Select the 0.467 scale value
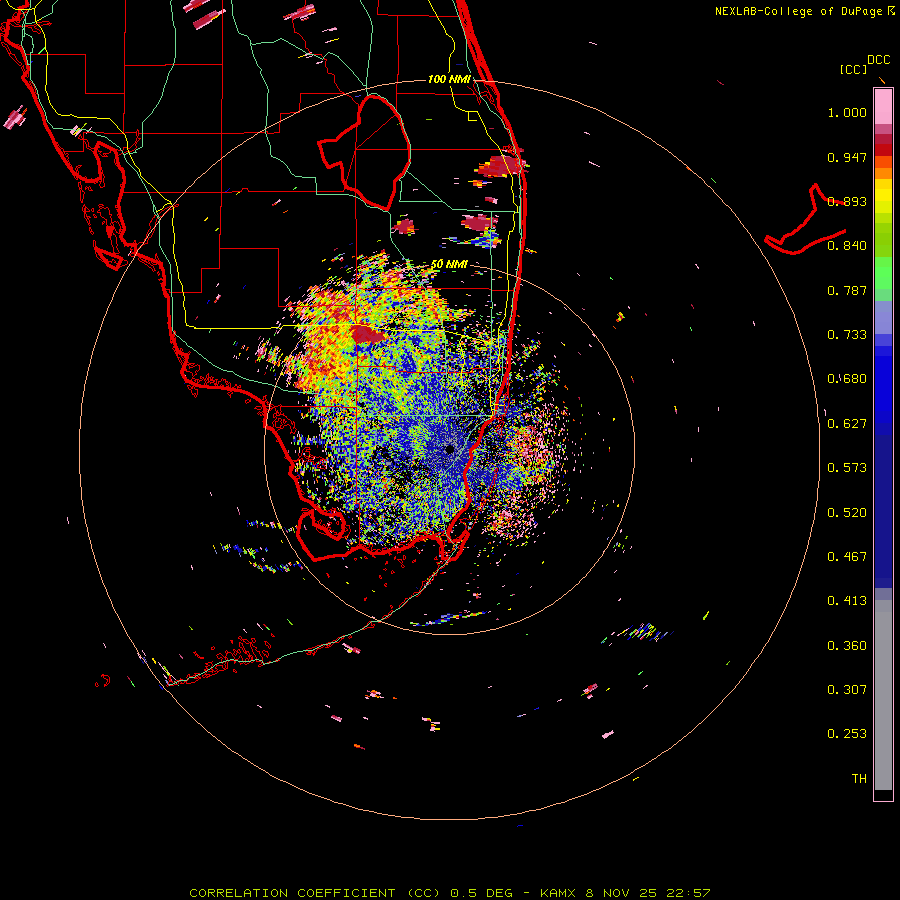Screen dimensions: 900x900 pyautogui.click(x=847, y=557)
